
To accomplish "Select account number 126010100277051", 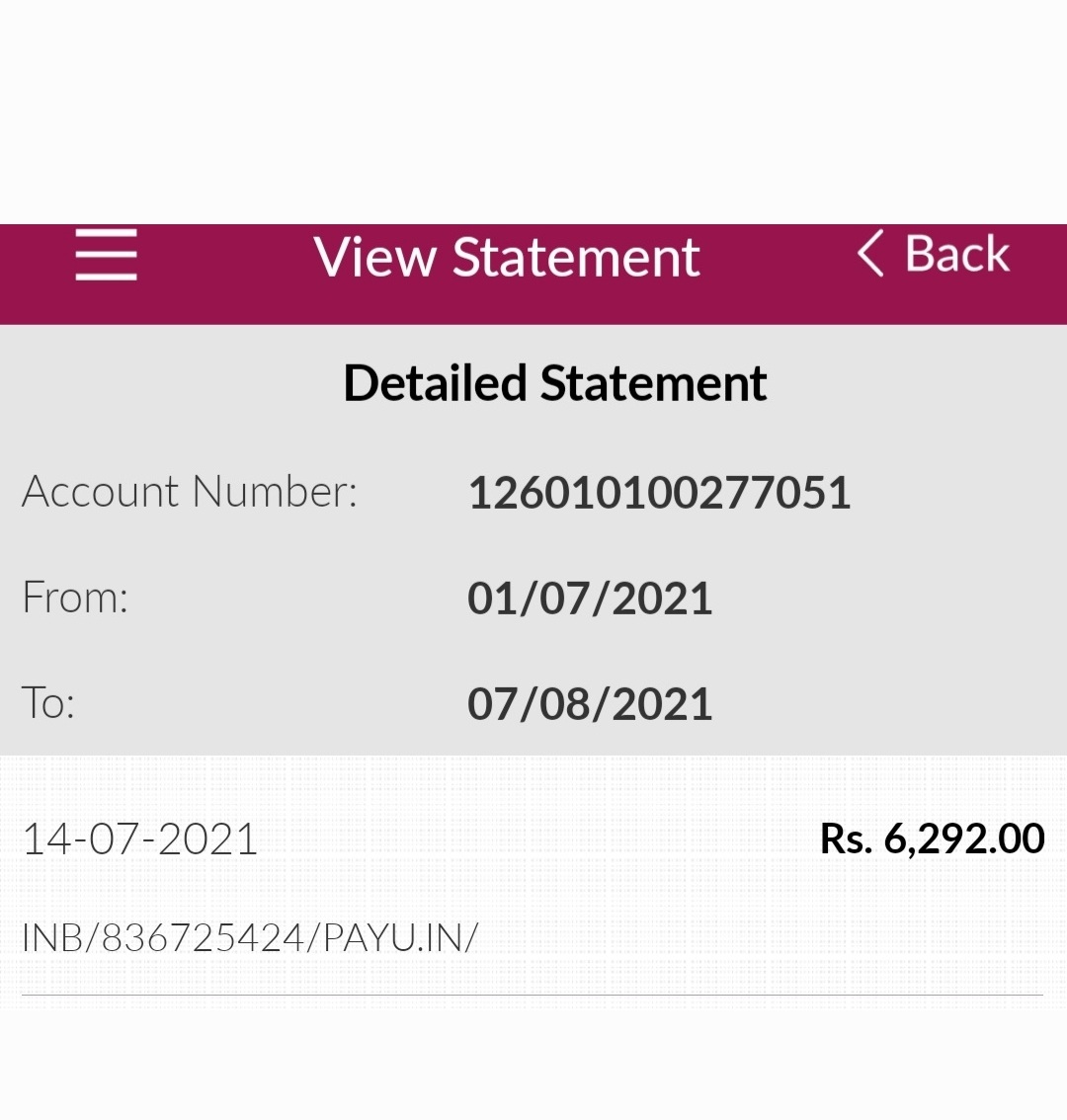I will [659, 493].
